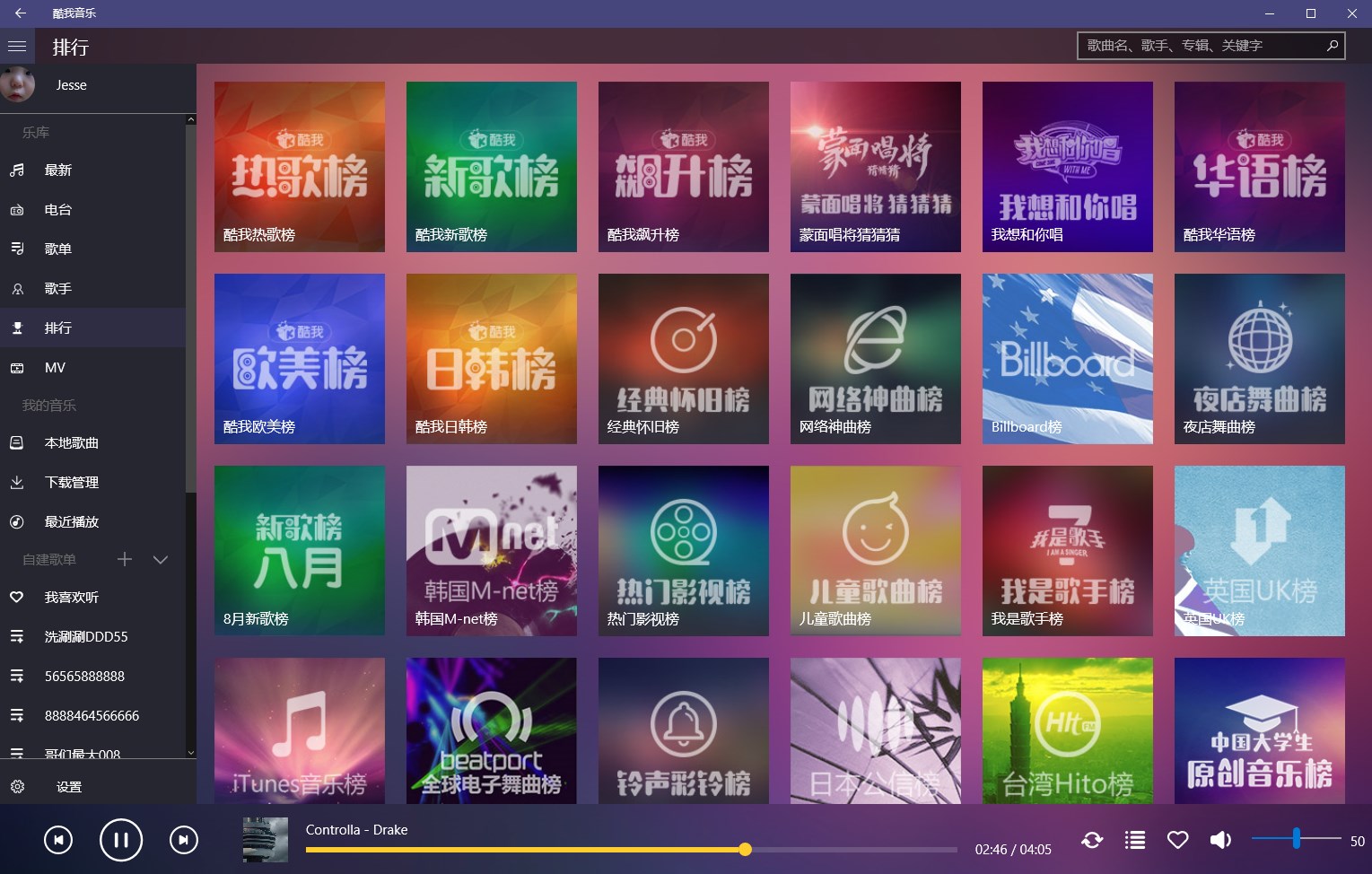This screenshot has height=874, width=1372.
Task: Collapse the 自建歌单 playlist list
Action: (161, 559)
